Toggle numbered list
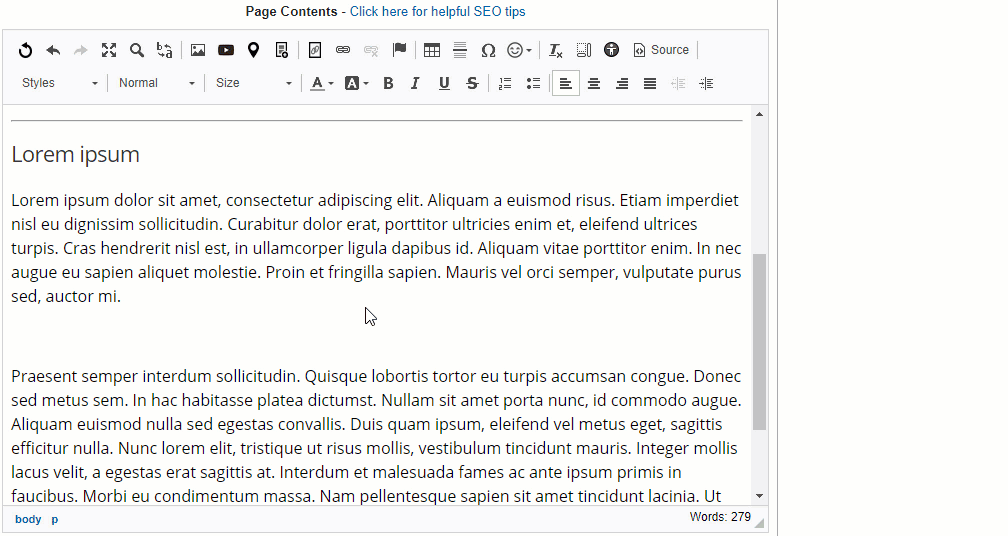1008x536 pixels. [505, 83]
